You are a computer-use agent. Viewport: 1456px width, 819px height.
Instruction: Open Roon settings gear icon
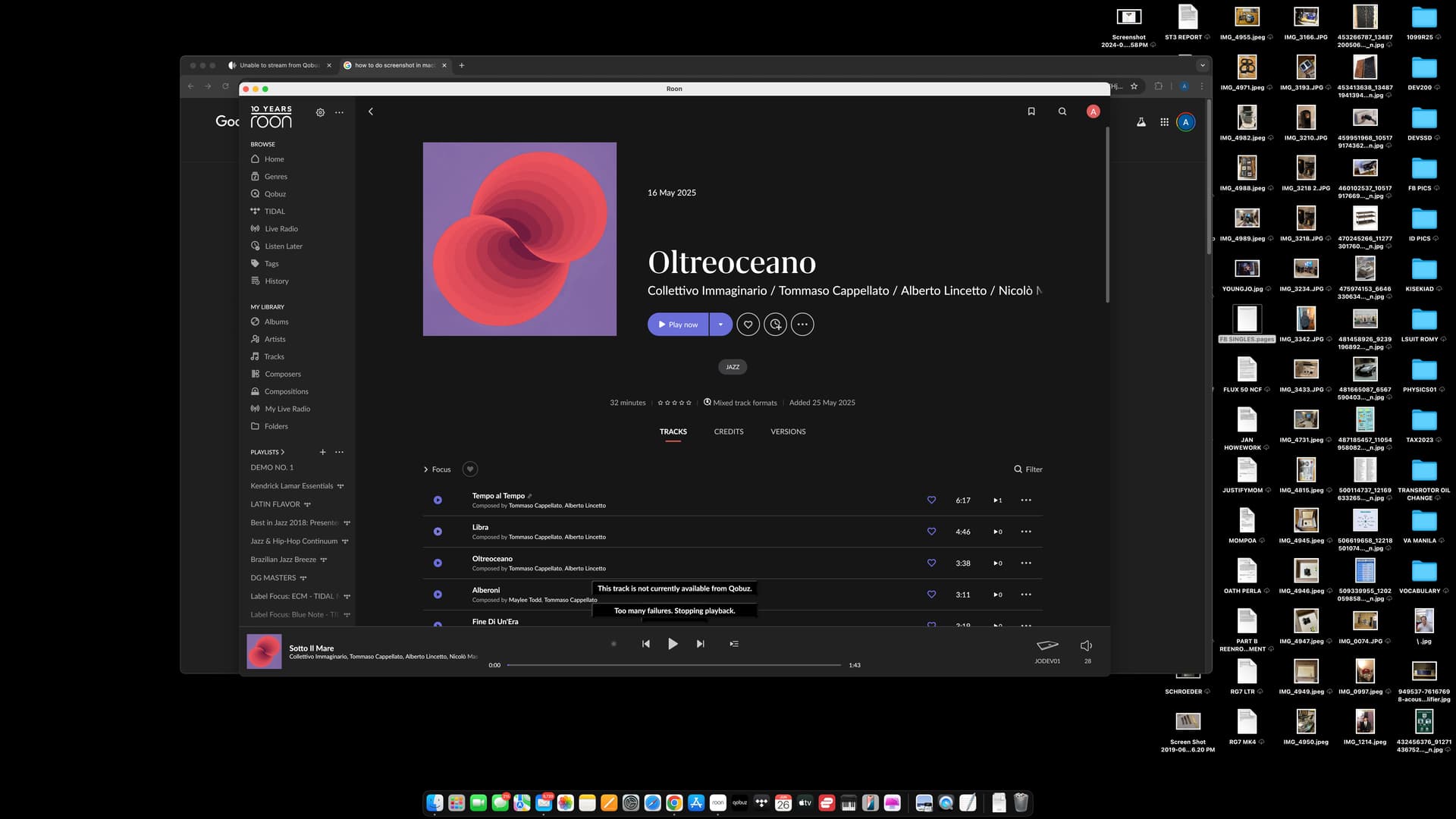320,112
